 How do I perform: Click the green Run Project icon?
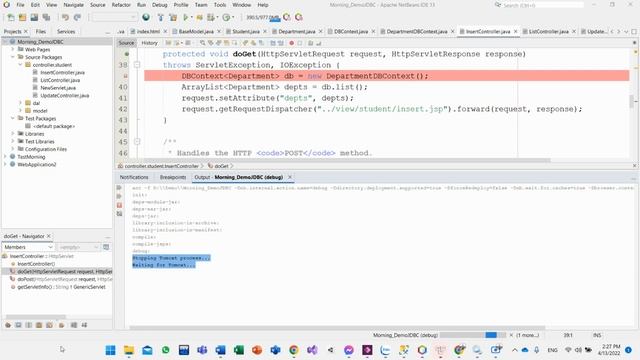point(186,18)
